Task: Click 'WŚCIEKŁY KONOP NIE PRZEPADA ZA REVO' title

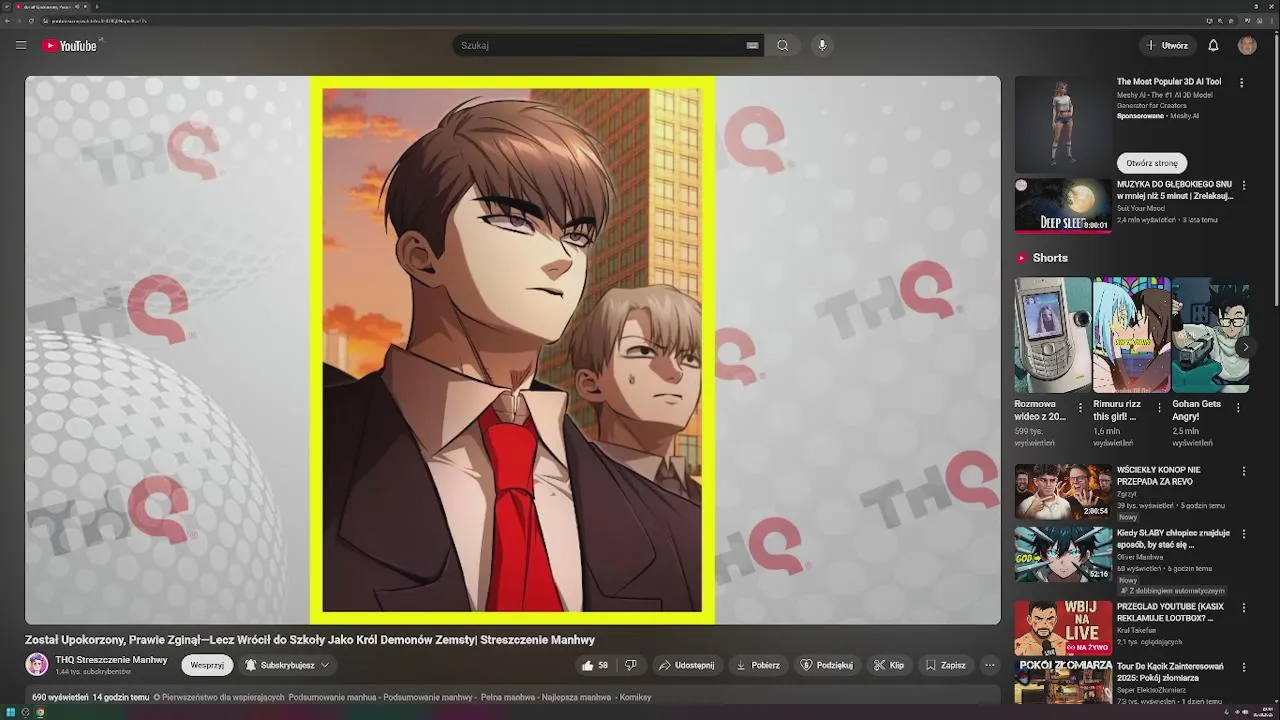Action: click(1159, 476)
